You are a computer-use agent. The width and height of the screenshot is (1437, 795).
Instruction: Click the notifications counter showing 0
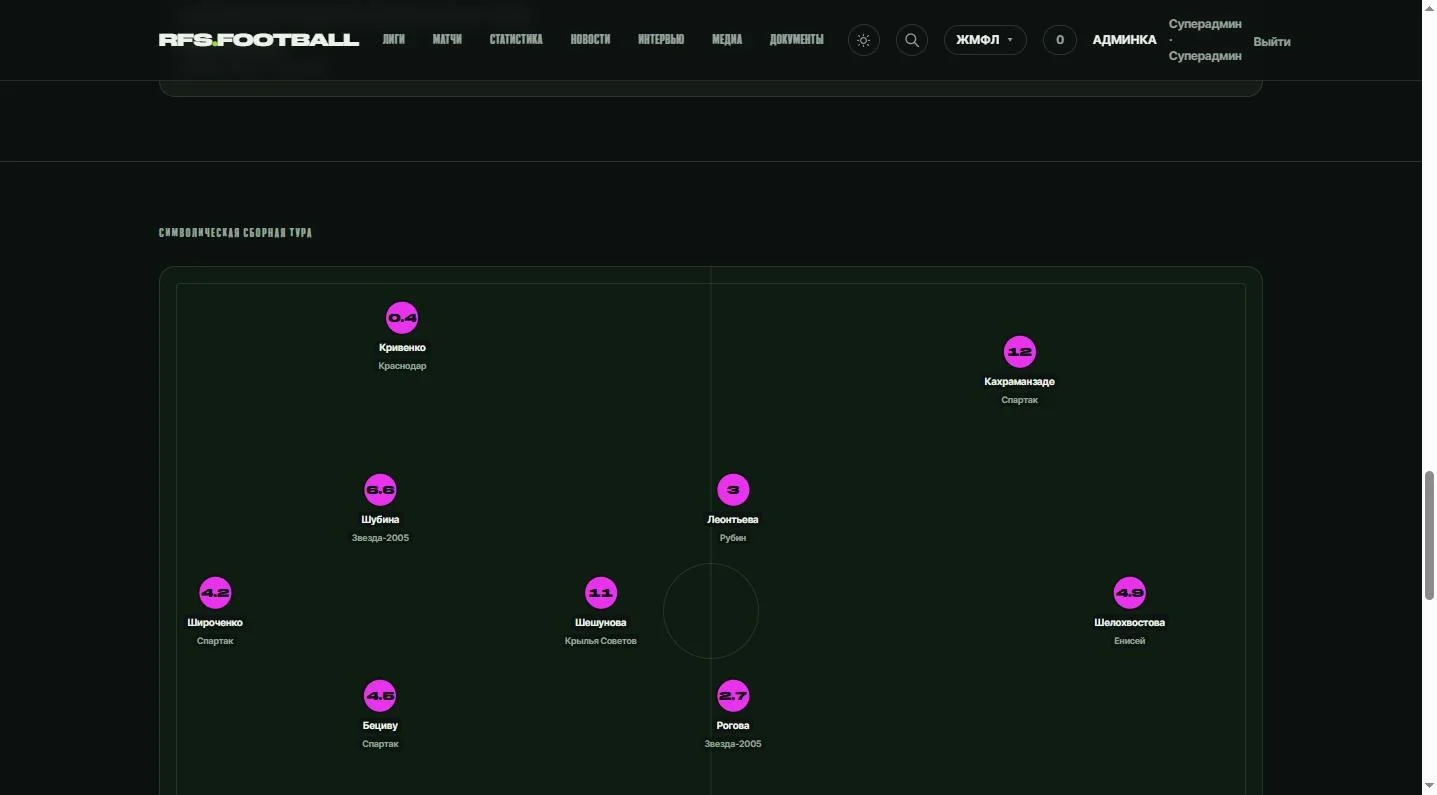pyautogui.click(x=1059, y=40)
